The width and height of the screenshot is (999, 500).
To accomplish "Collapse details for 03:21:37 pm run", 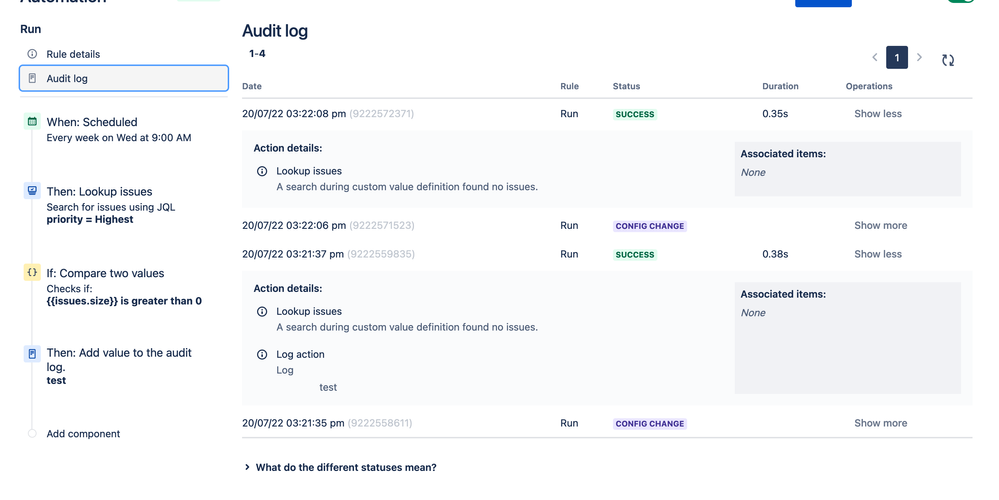I will click(x=878, y=254).
